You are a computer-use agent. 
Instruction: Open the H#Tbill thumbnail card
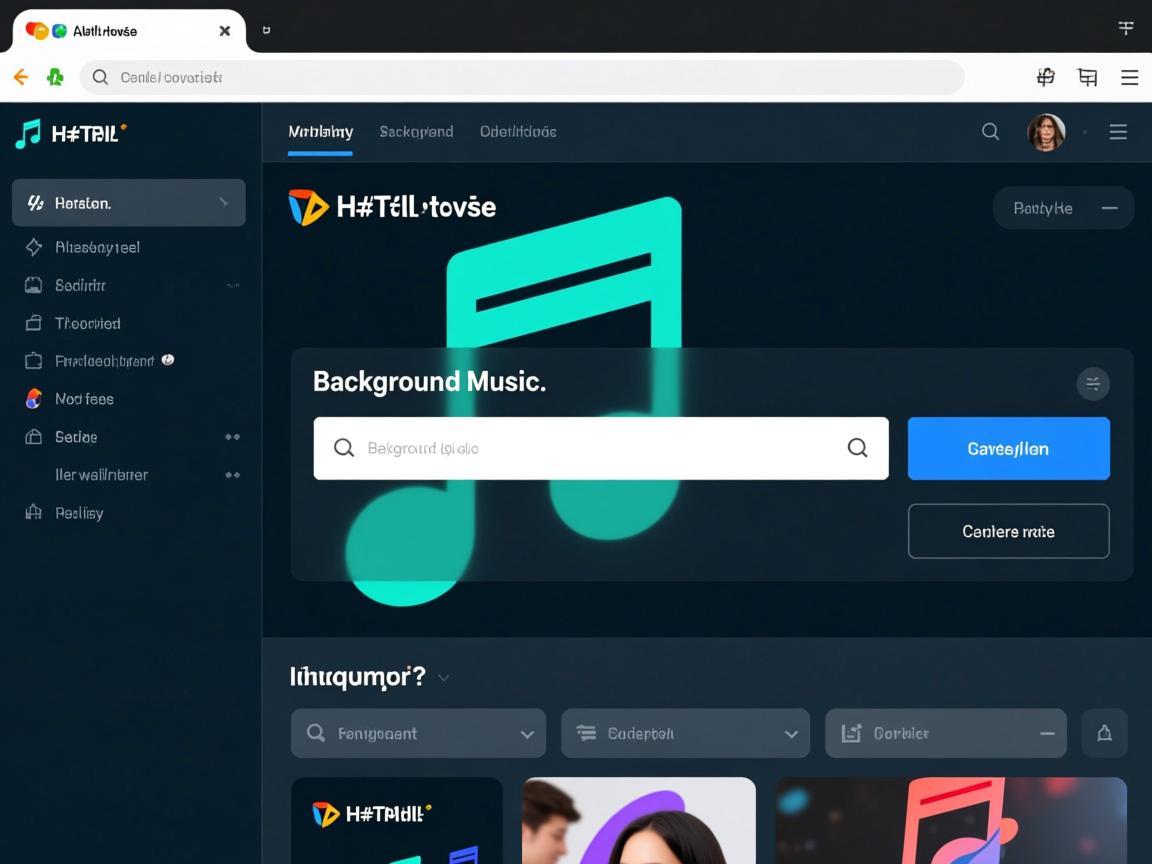(x=396, y=820)
